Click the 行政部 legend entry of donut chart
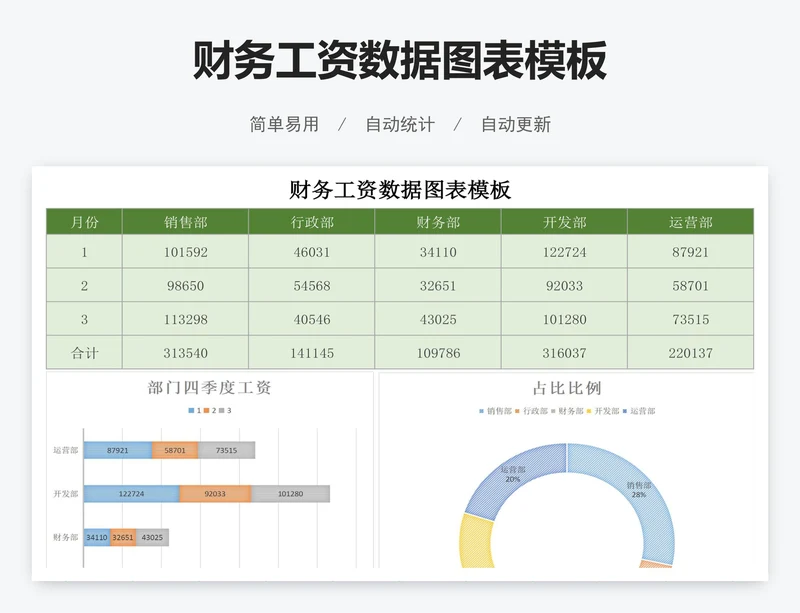Screen dimensions: 800x613 pyautogui.click(x=532, y=411)
